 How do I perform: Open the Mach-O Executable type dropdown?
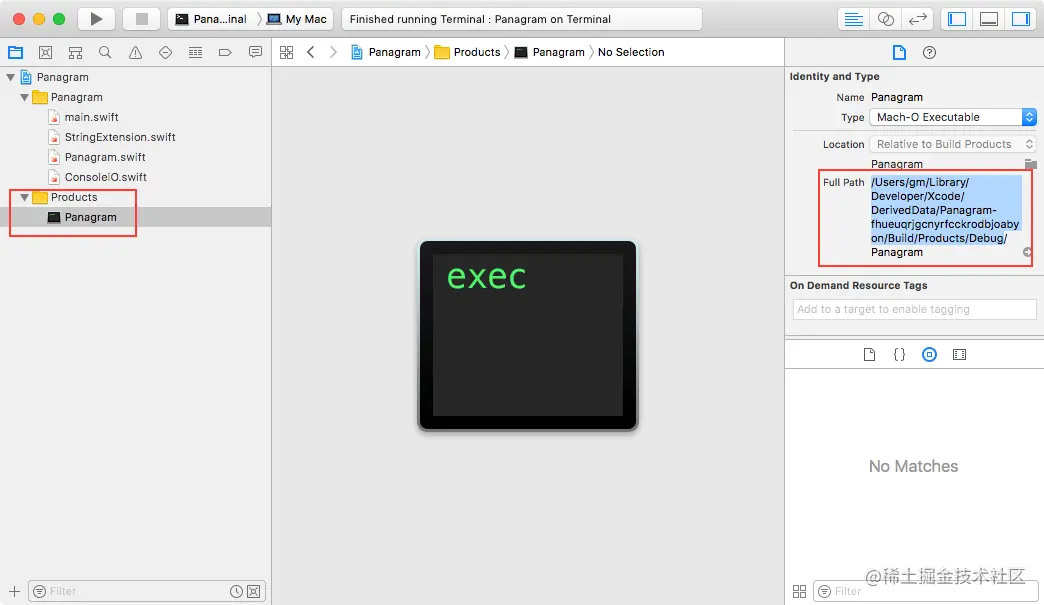point(953,117)
